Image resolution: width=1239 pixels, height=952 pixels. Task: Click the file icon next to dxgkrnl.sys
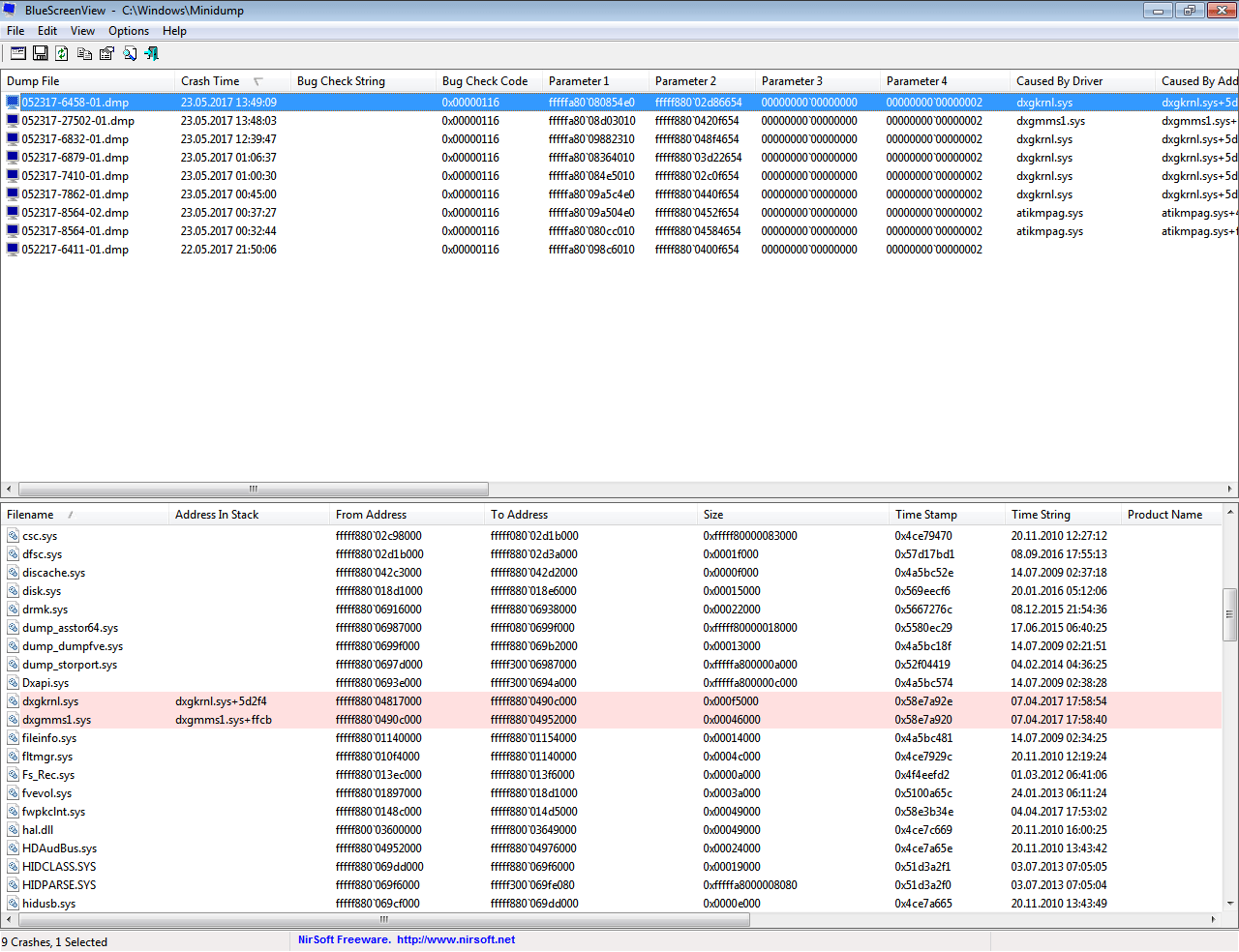pyautogui.click(x=14, y=701)
